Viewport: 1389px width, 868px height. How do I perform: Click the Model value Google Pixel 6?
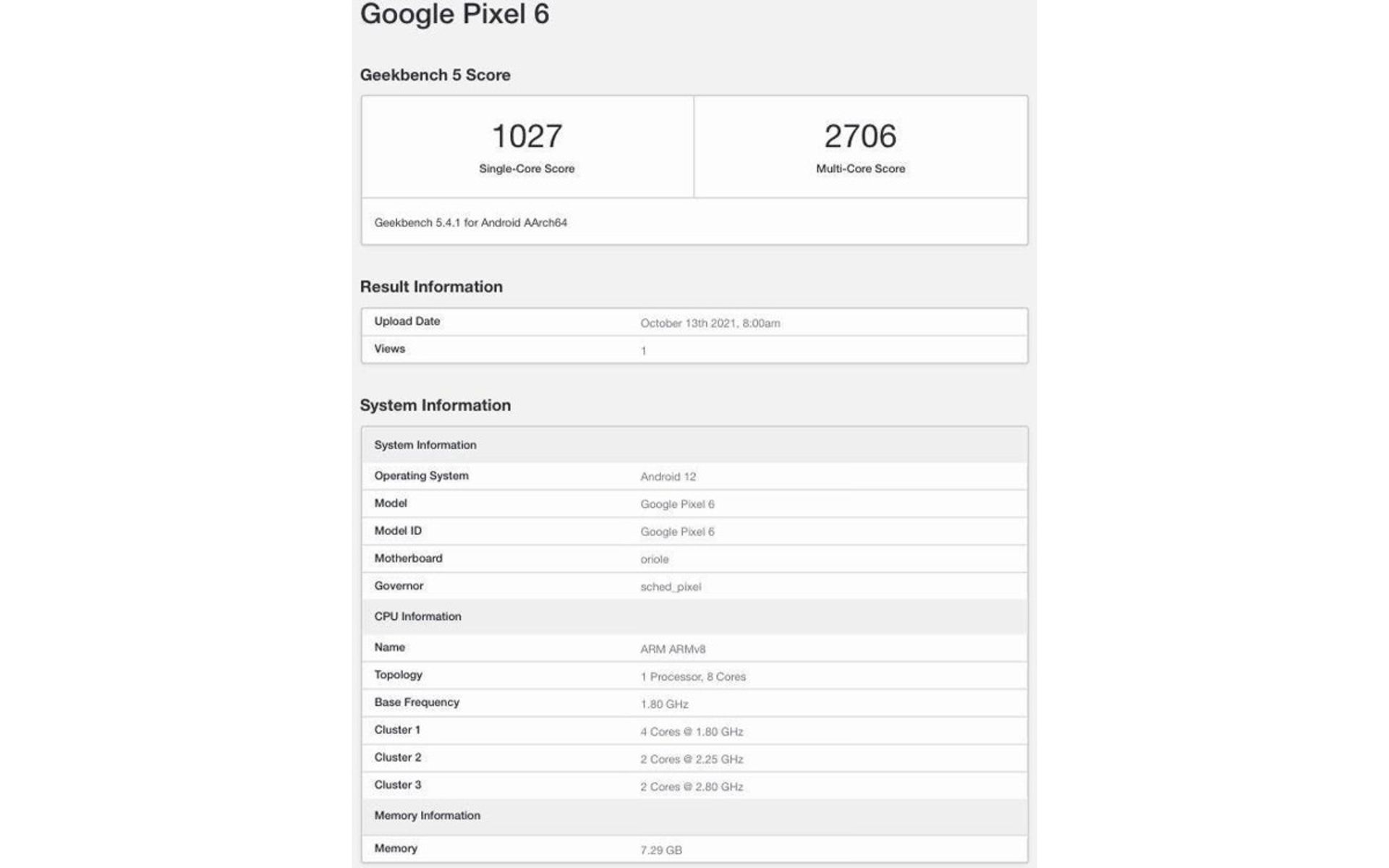pos(677,504)
